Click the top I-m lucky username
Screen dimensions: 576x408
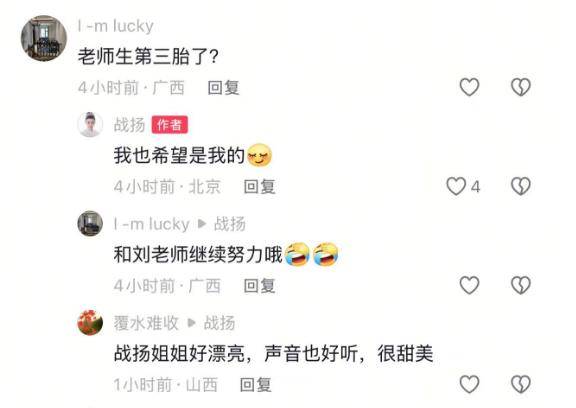click(x=115, y=26)
